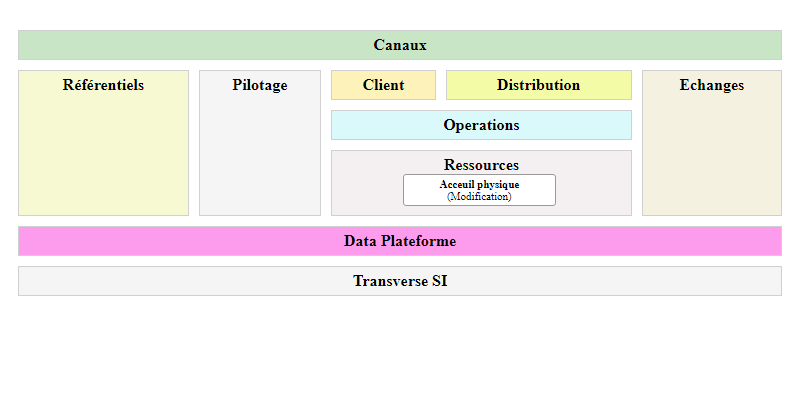Click empty space inside the Référentiels block
The width and height of the screenshot is (800, 400).
[103, 160]
